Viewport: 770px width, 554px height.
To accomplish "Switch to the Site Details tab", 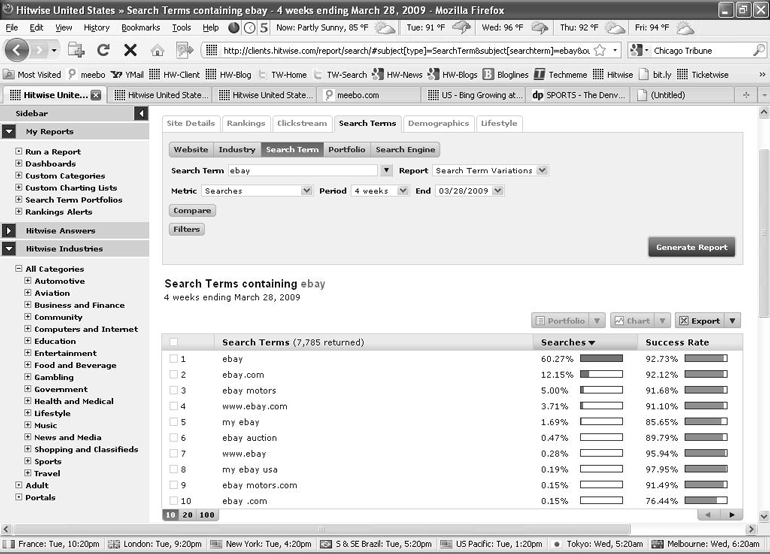I will [x=191, y=123].
